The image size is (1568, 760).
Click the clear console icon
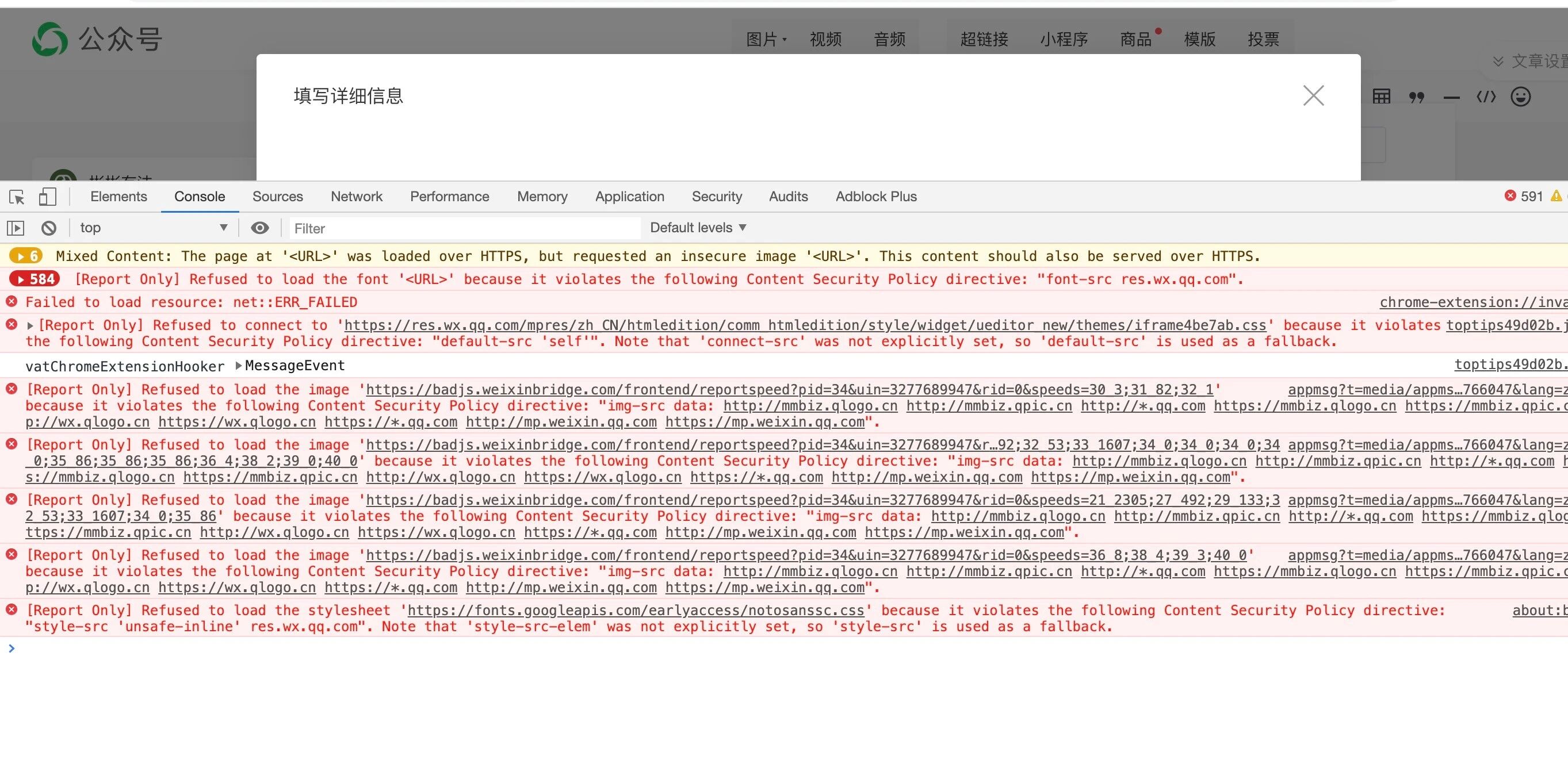coord(49,228)
